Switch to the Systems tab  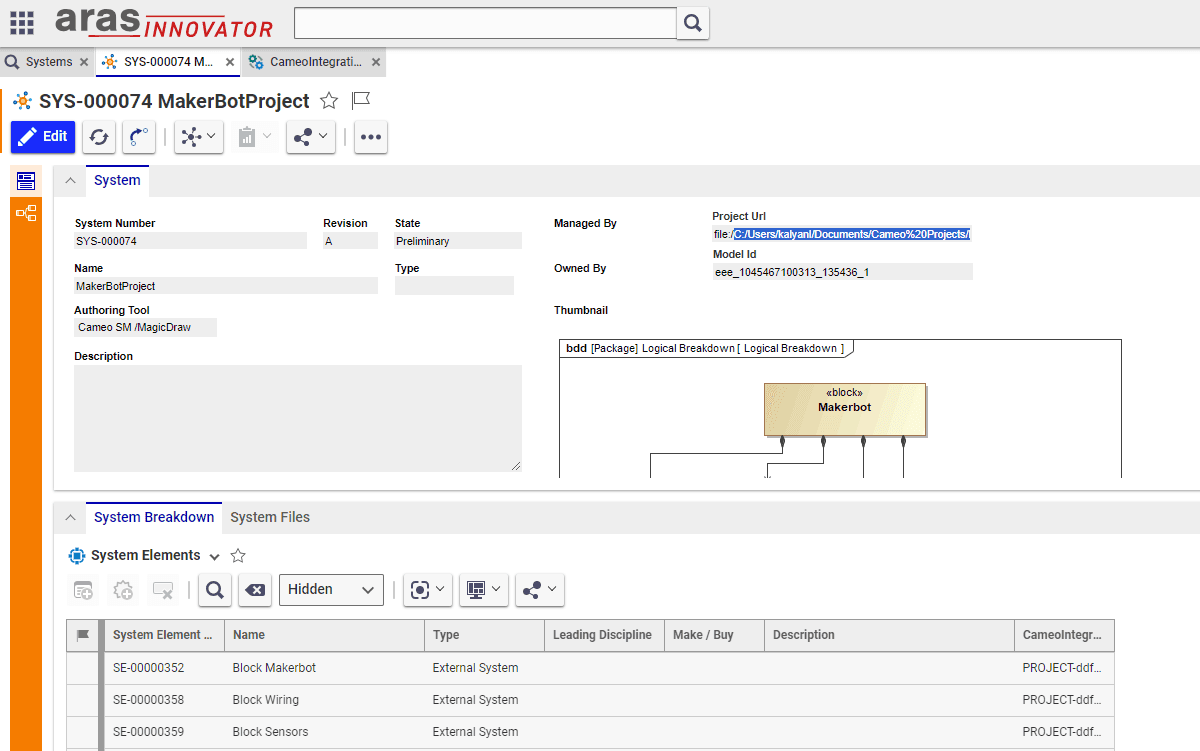point(48,62)
